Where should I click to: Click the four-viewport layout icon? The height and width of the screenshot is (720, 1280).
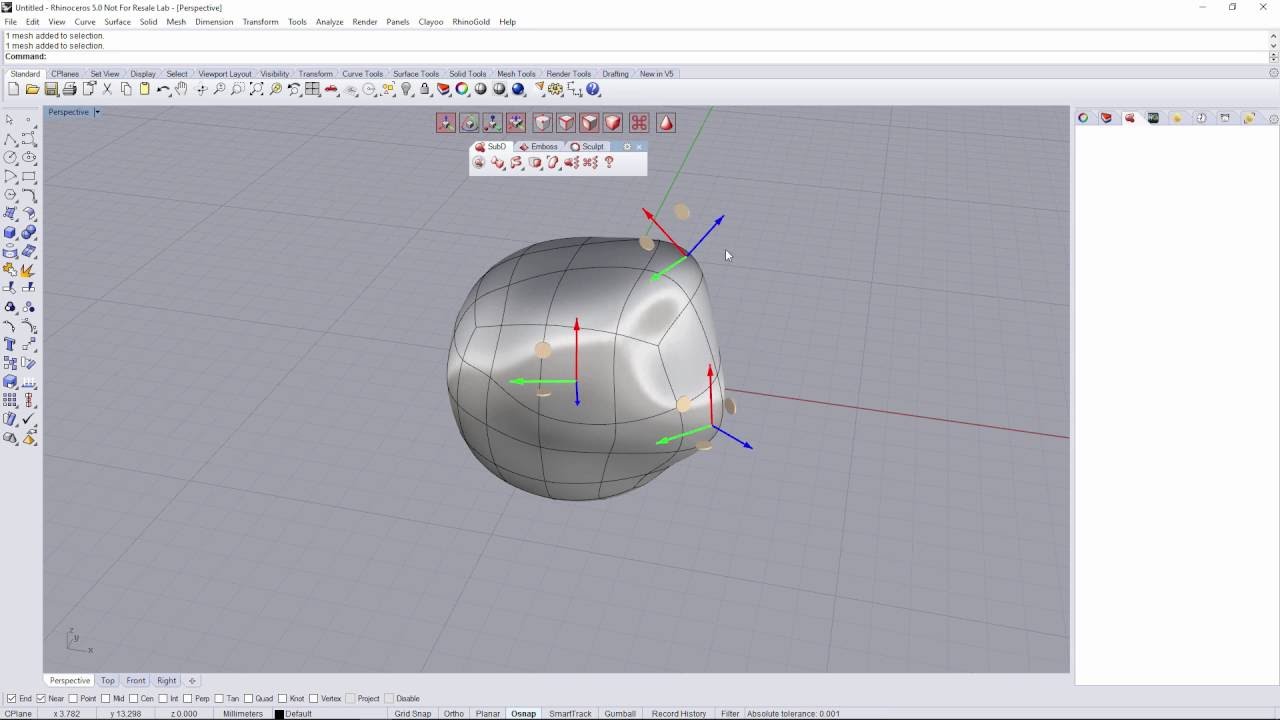click(x=313, y=90)
